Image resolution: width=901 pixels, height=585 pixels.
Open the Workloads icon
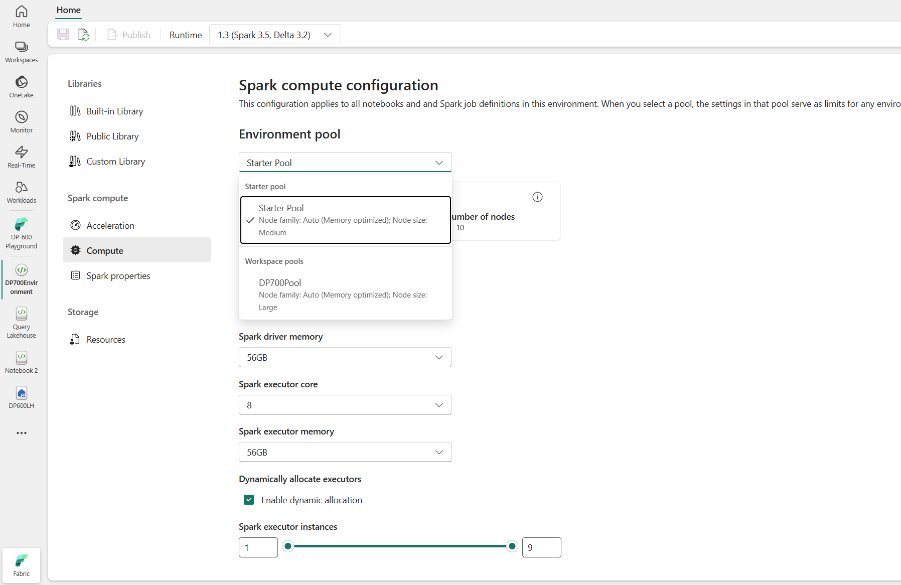(21, 187)
